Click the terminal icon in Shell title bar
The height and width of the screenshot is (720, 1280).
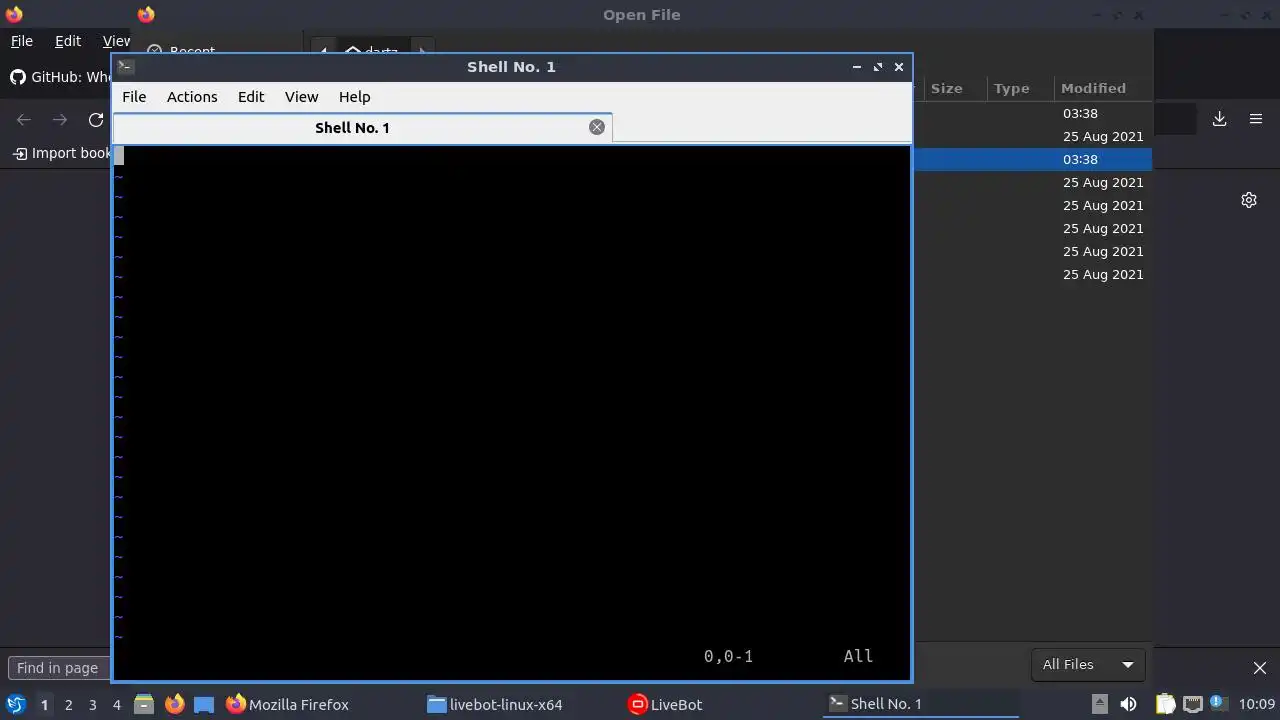[x=125, y=67]
